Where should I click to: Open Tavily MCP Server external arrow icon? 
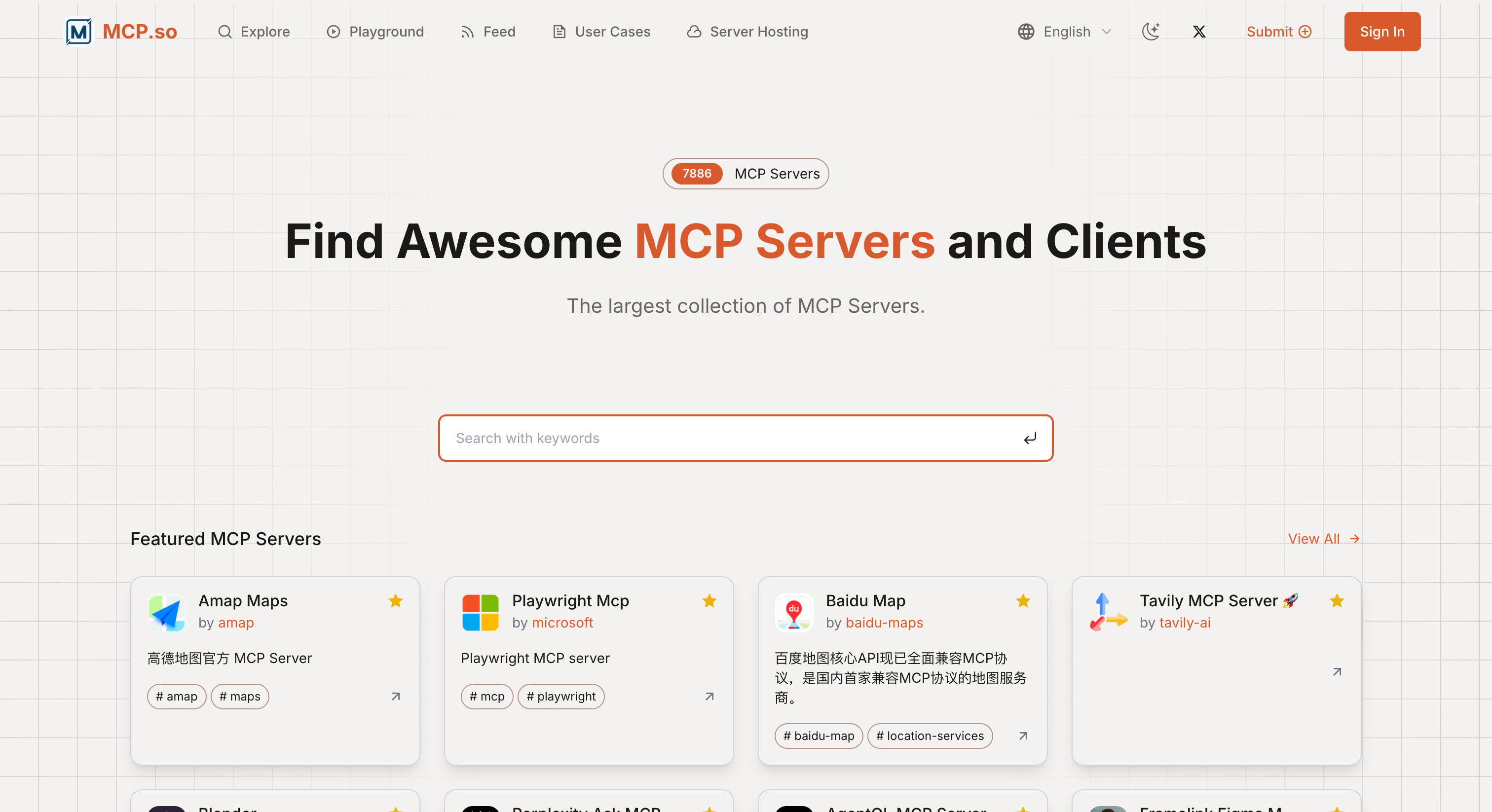tap(1337, 672)
